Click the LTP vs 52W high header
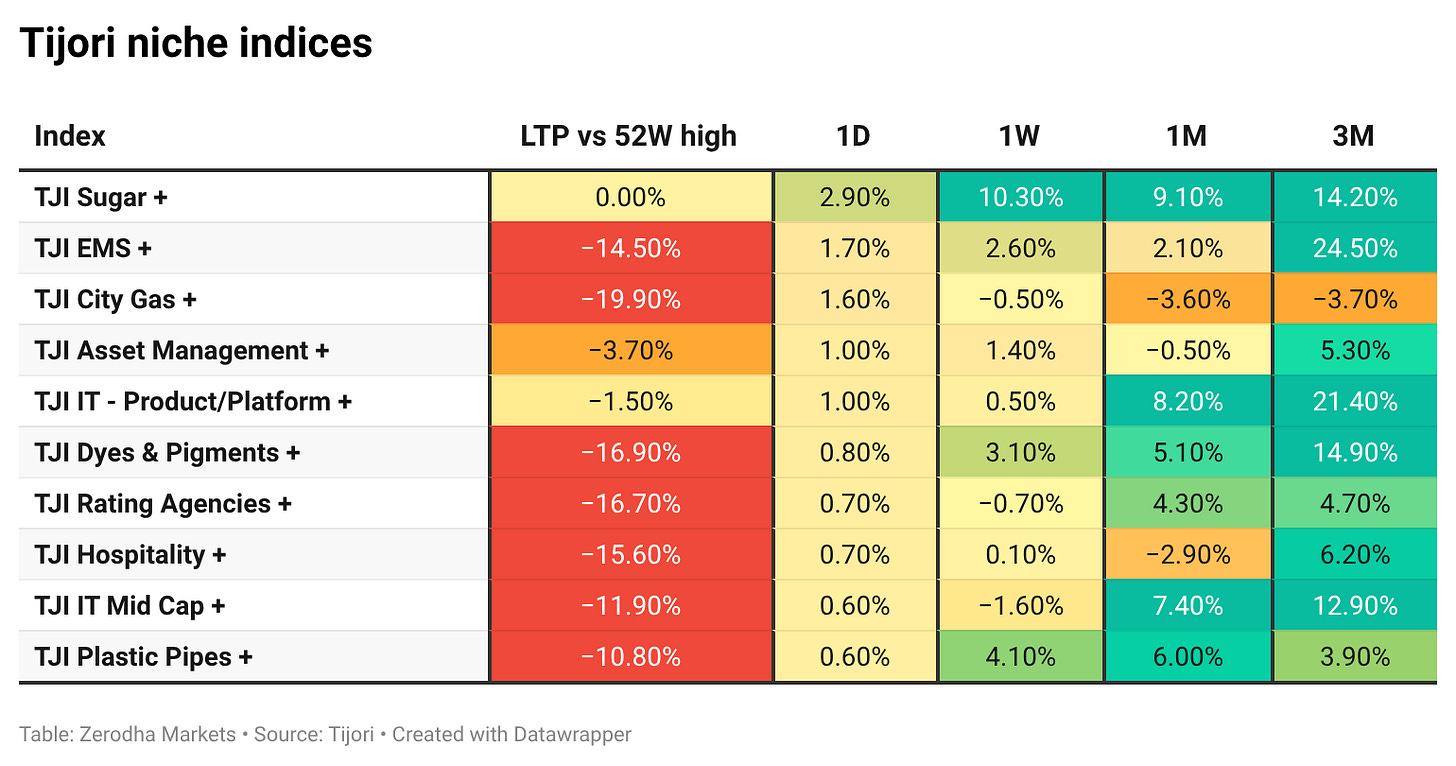 click(x=629, y=135)
